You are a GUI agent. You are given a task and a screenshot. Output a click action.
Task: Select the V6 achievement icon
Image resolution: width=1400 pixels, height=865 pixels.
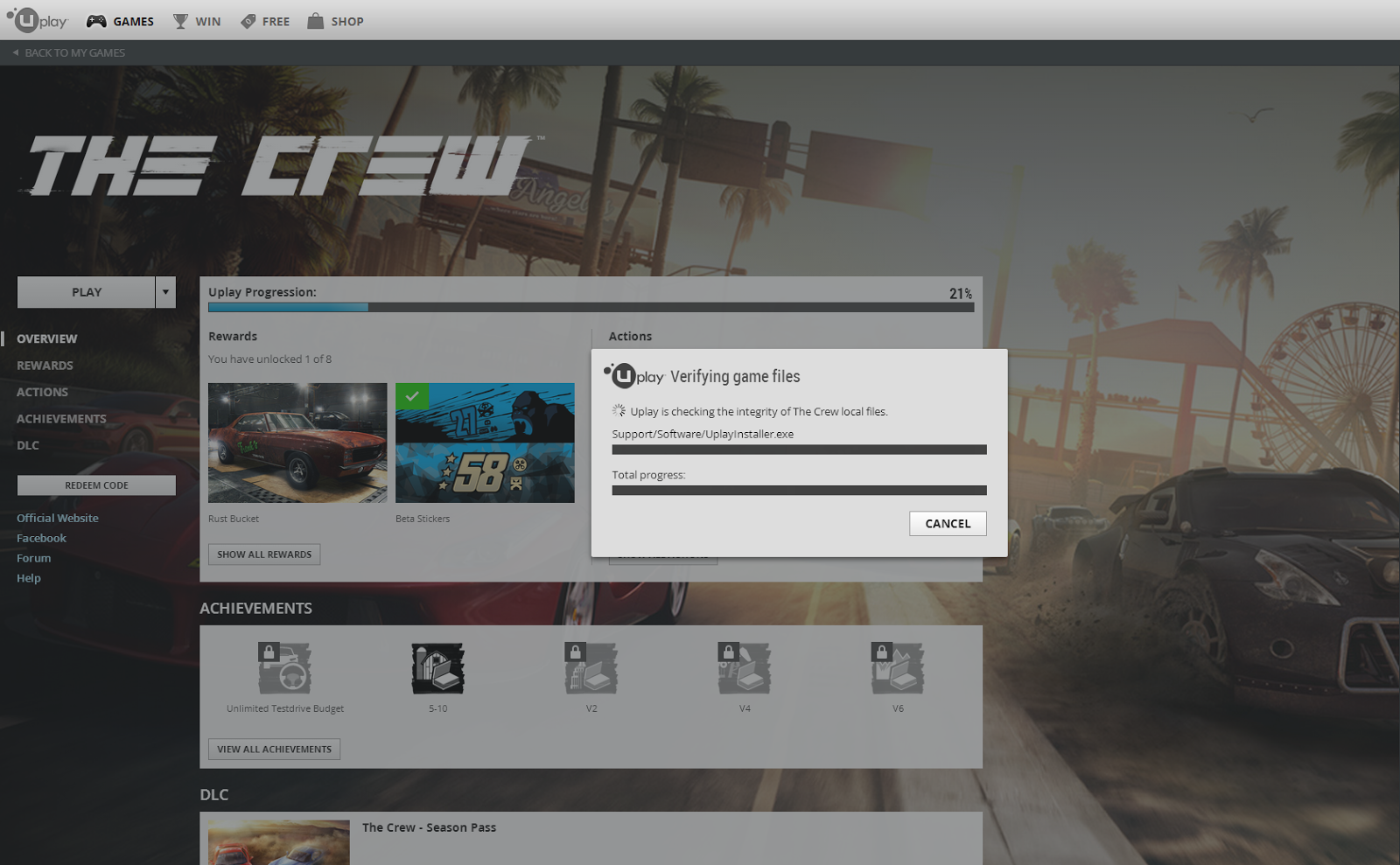coord(898,668)
